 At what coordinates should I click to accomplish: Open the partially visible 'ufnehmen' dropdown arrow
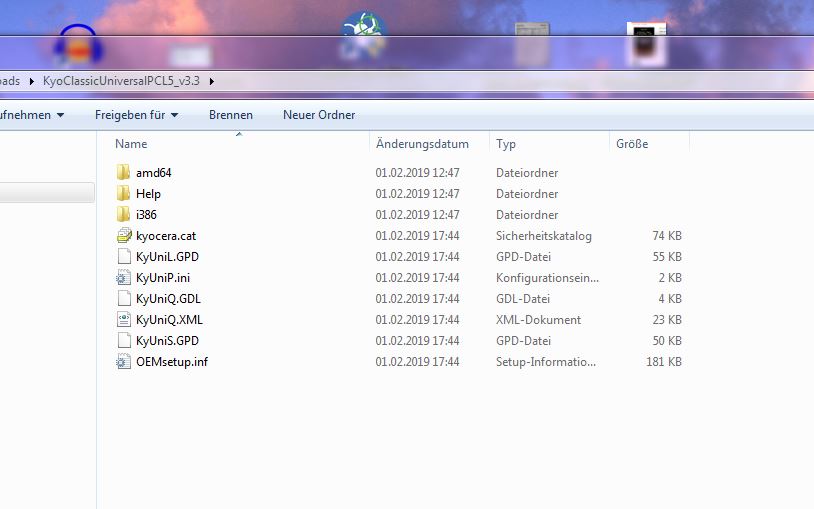tap(60, 115)
